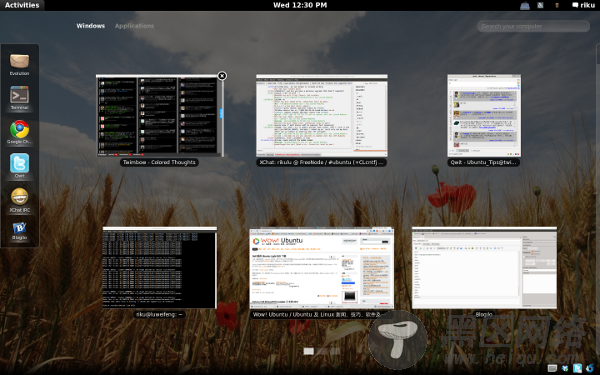Screen dimensions: 600x375
Task: Click the second square icon in top bar
Action: coord(540,5)
